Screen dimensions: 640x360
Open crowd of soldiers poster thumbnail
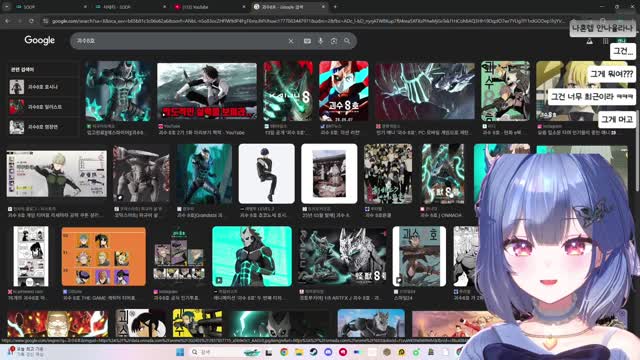click(388, 173)
